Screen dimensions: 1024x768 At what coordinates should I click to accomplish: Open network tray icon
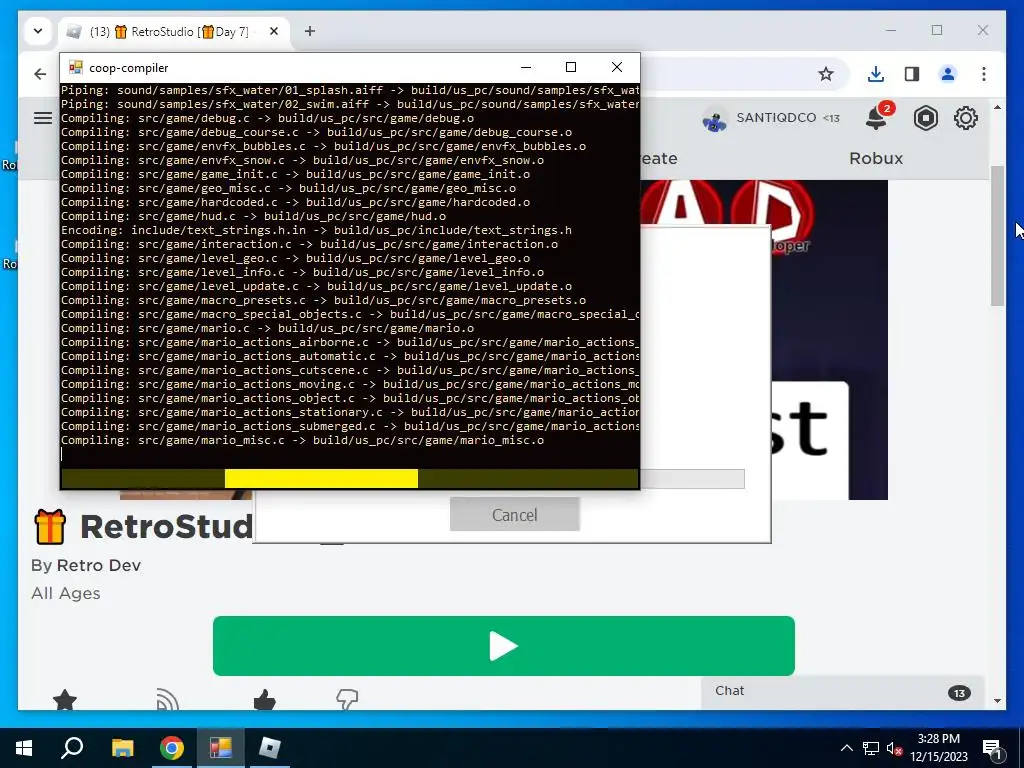click(871, 748)
